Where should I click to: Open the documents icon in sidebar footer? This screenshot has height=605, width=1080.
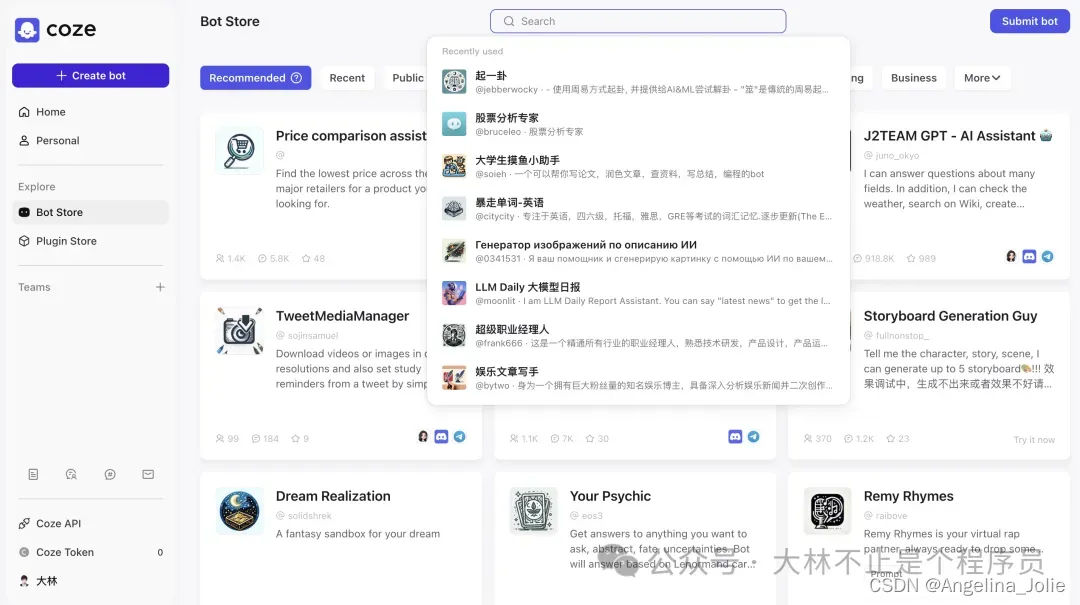coord(33,474)
